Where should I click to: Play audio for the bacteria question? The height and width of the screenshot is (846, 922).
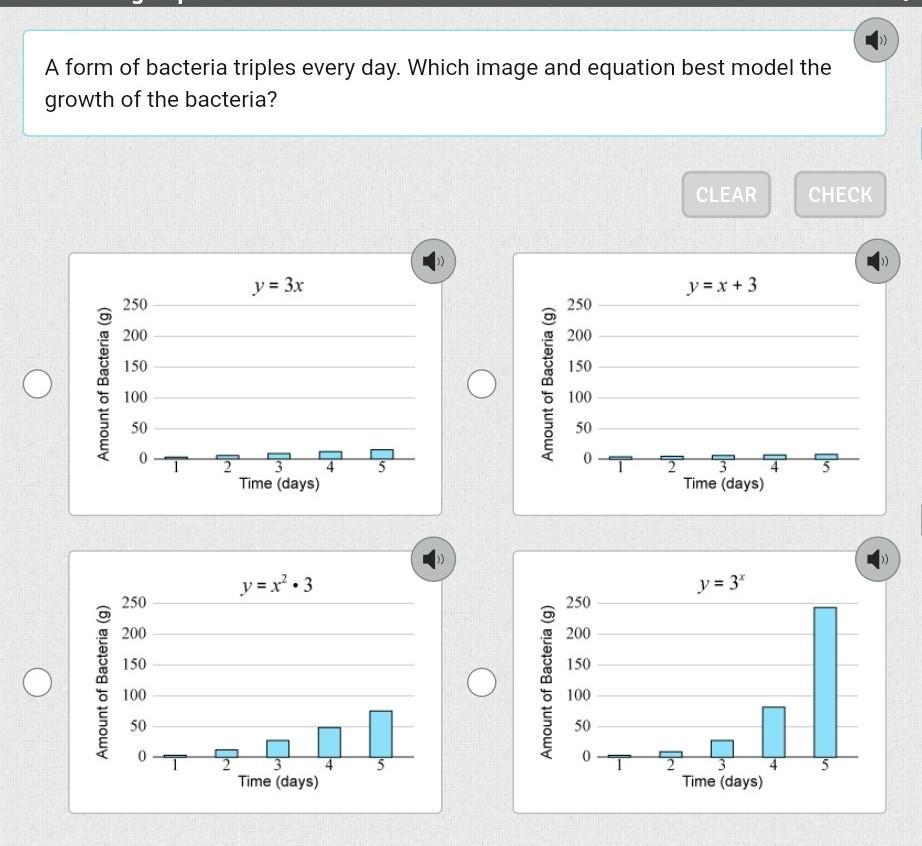877,41
